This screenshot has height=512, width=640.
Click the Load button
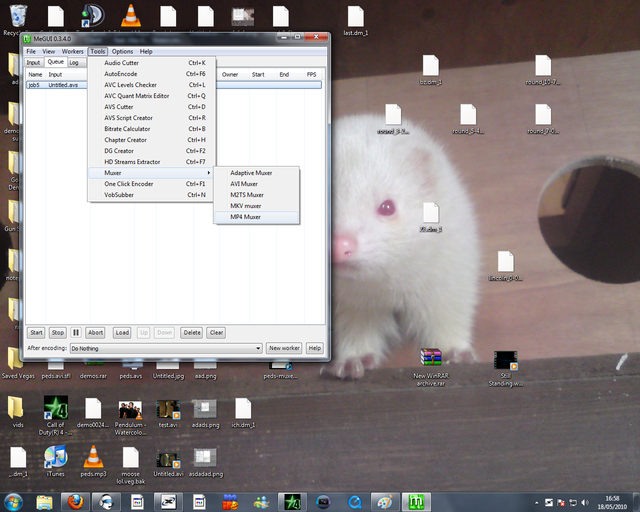click(122, 333)
